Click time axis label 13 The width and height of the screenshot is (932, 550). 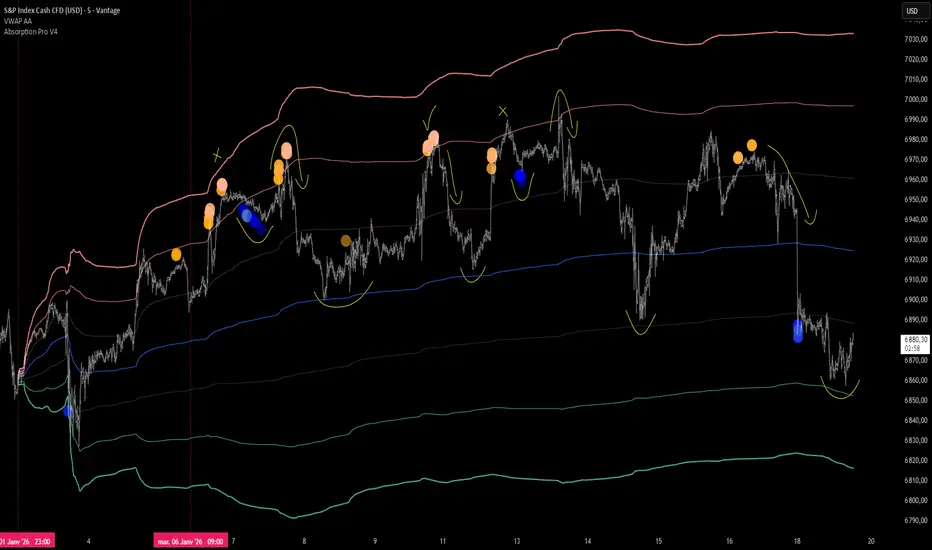[517, 541]
